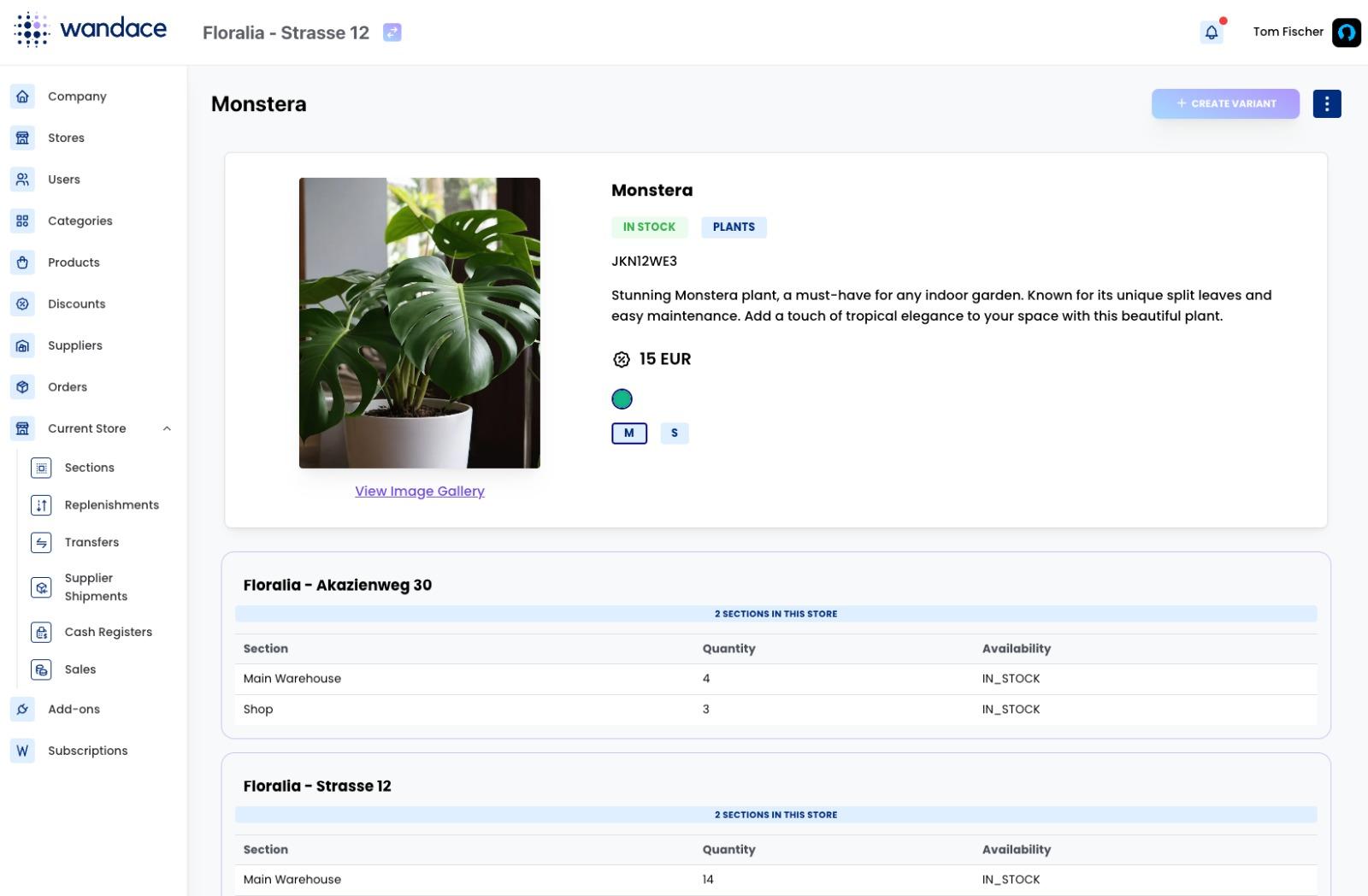Open Users in the sidebar
1368x896 pixels.
(x=64, y=180)
